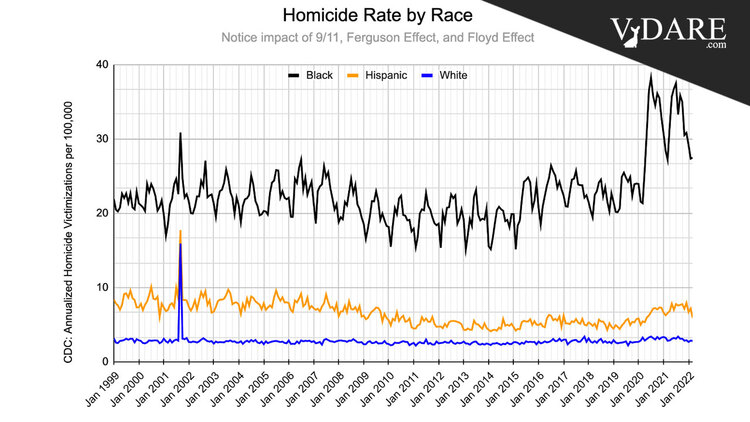
Task: Select the 'Black' legend label
Action: coord(319,76)
